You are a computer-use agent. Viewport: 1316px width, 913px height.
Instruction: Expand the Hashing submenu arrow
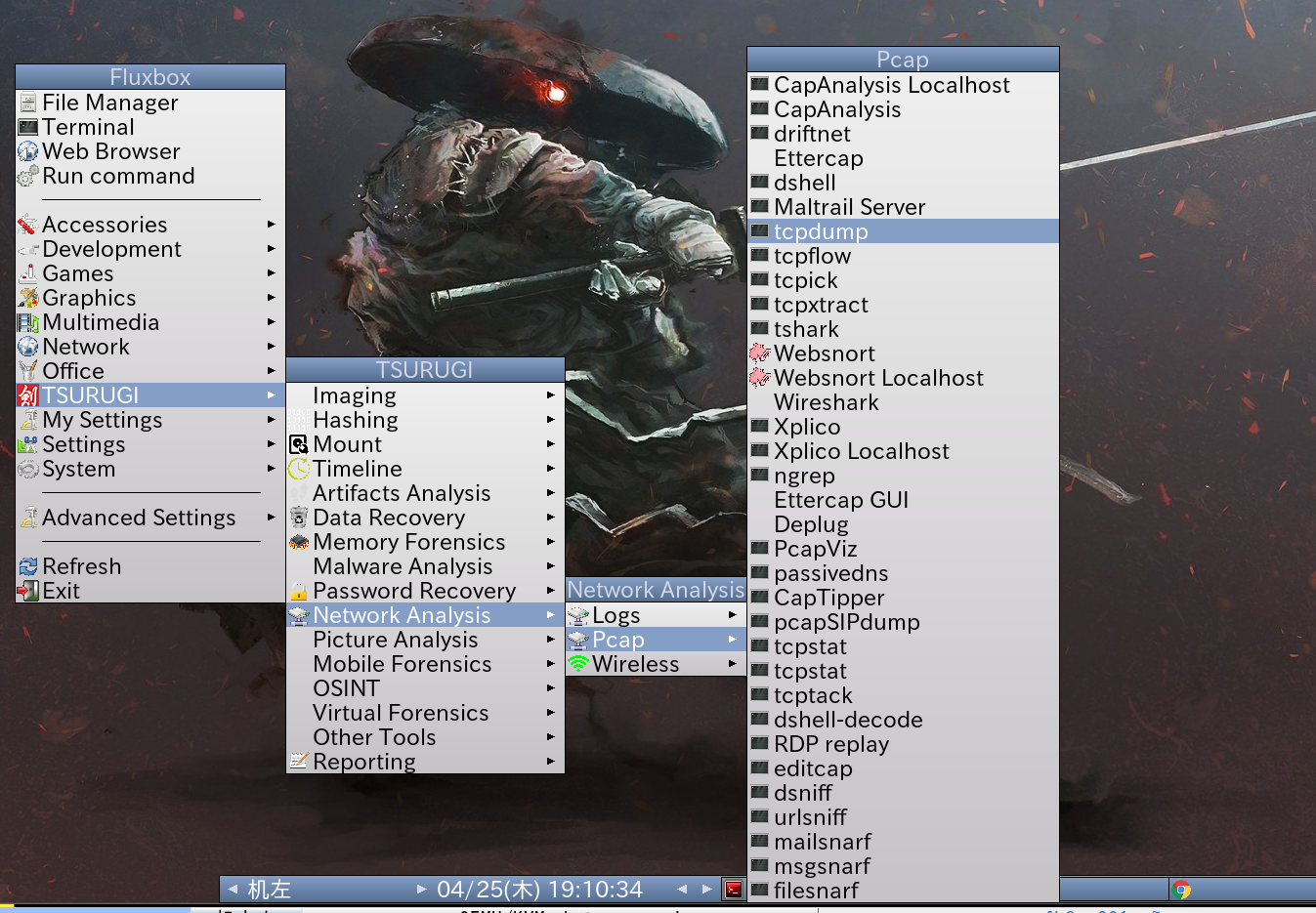(551, 420)
